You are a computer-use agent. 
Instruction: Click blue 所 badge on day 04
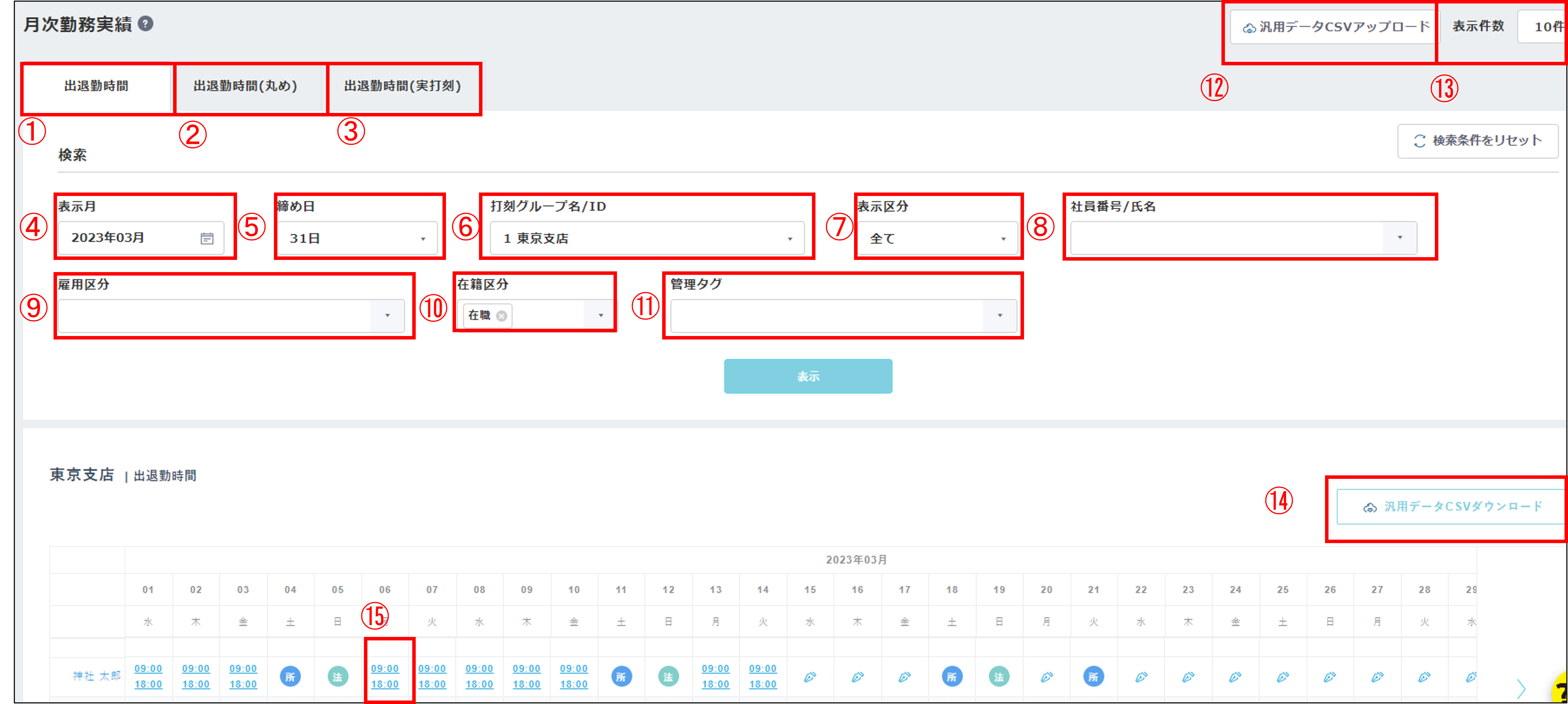pos(290,677)
